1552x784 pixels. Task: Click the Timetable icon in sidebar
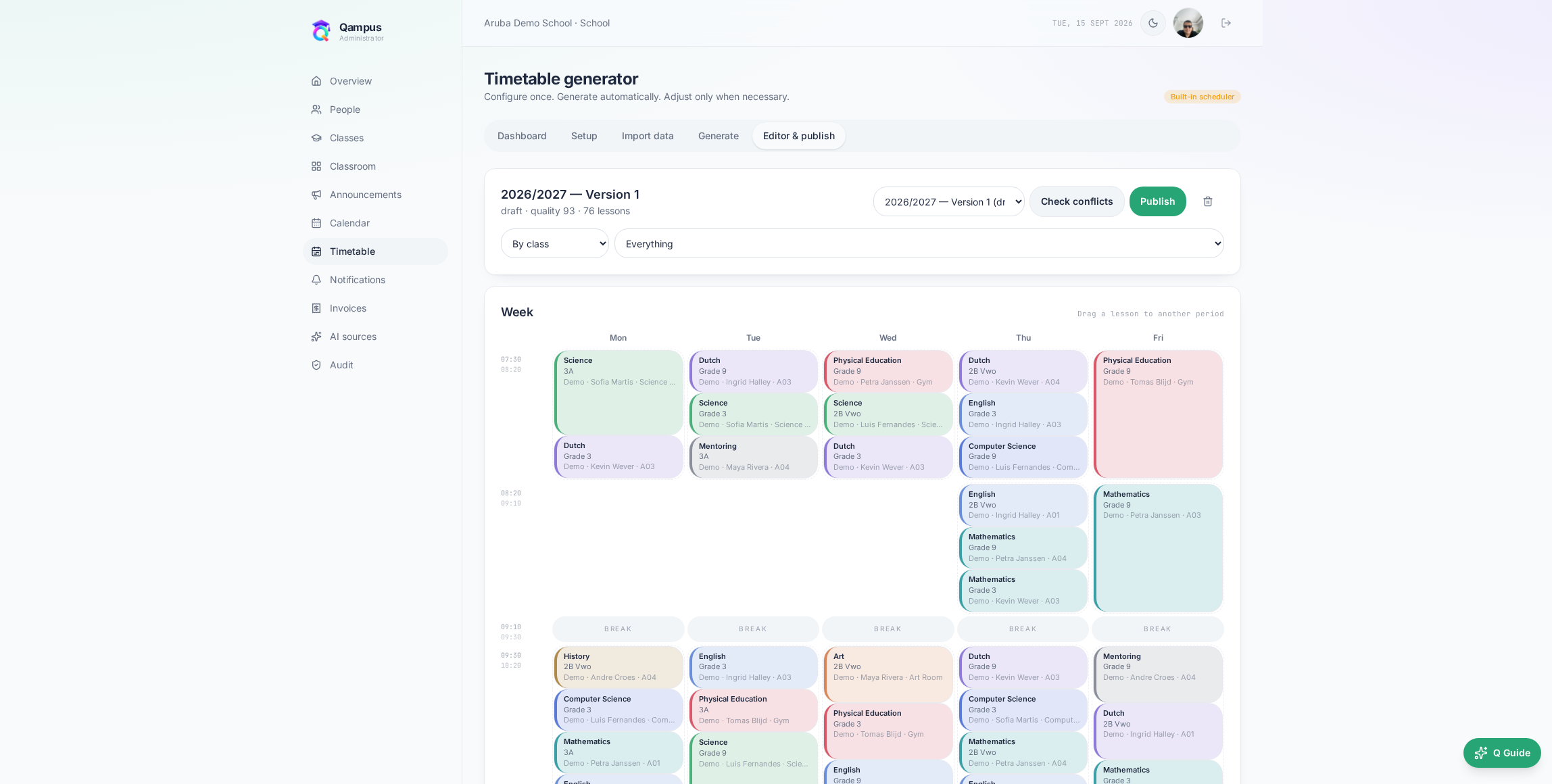[316, 251]
